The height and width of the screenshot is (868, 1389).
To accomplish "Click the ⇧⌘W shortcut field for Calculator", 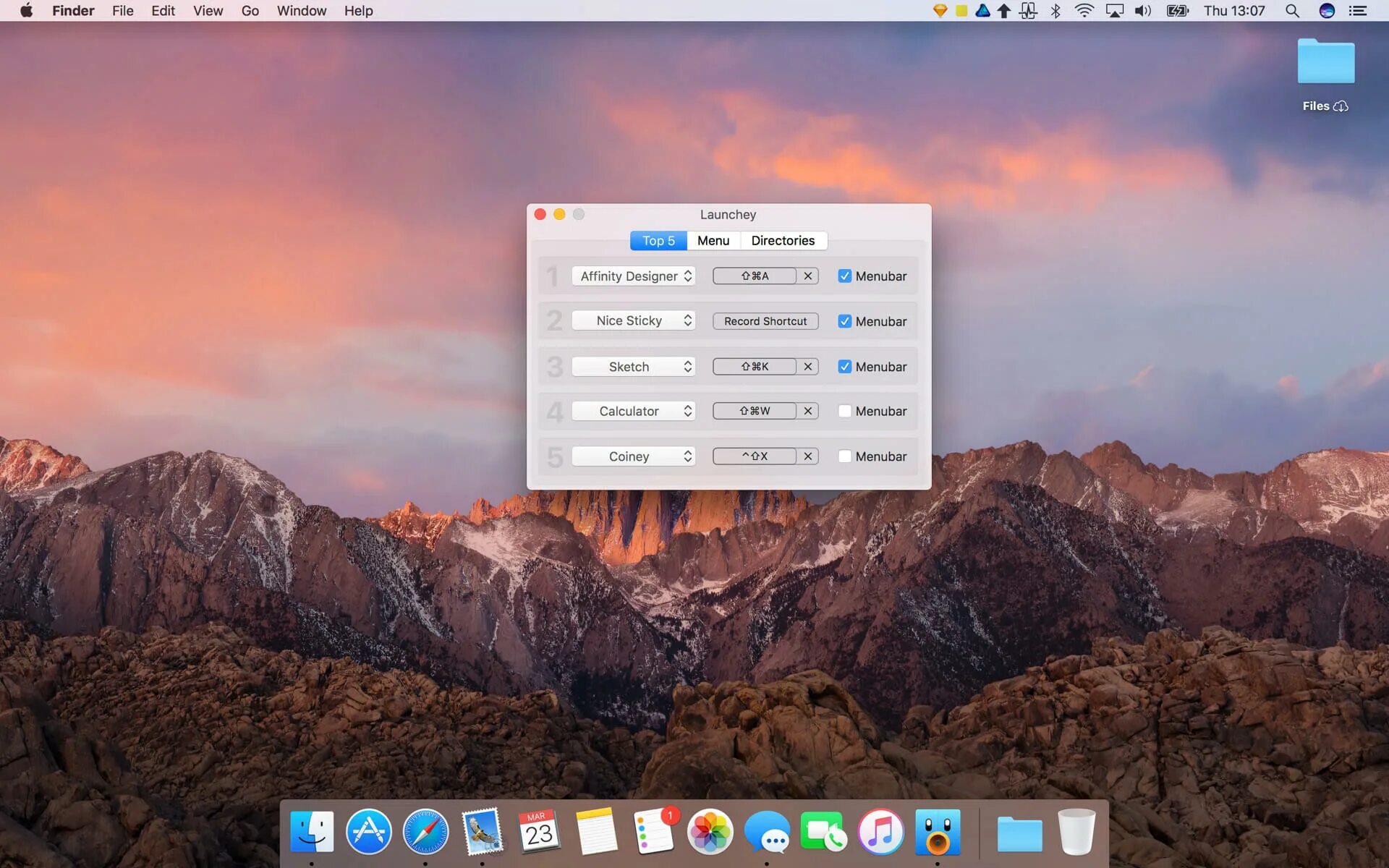I will point(754,411).
